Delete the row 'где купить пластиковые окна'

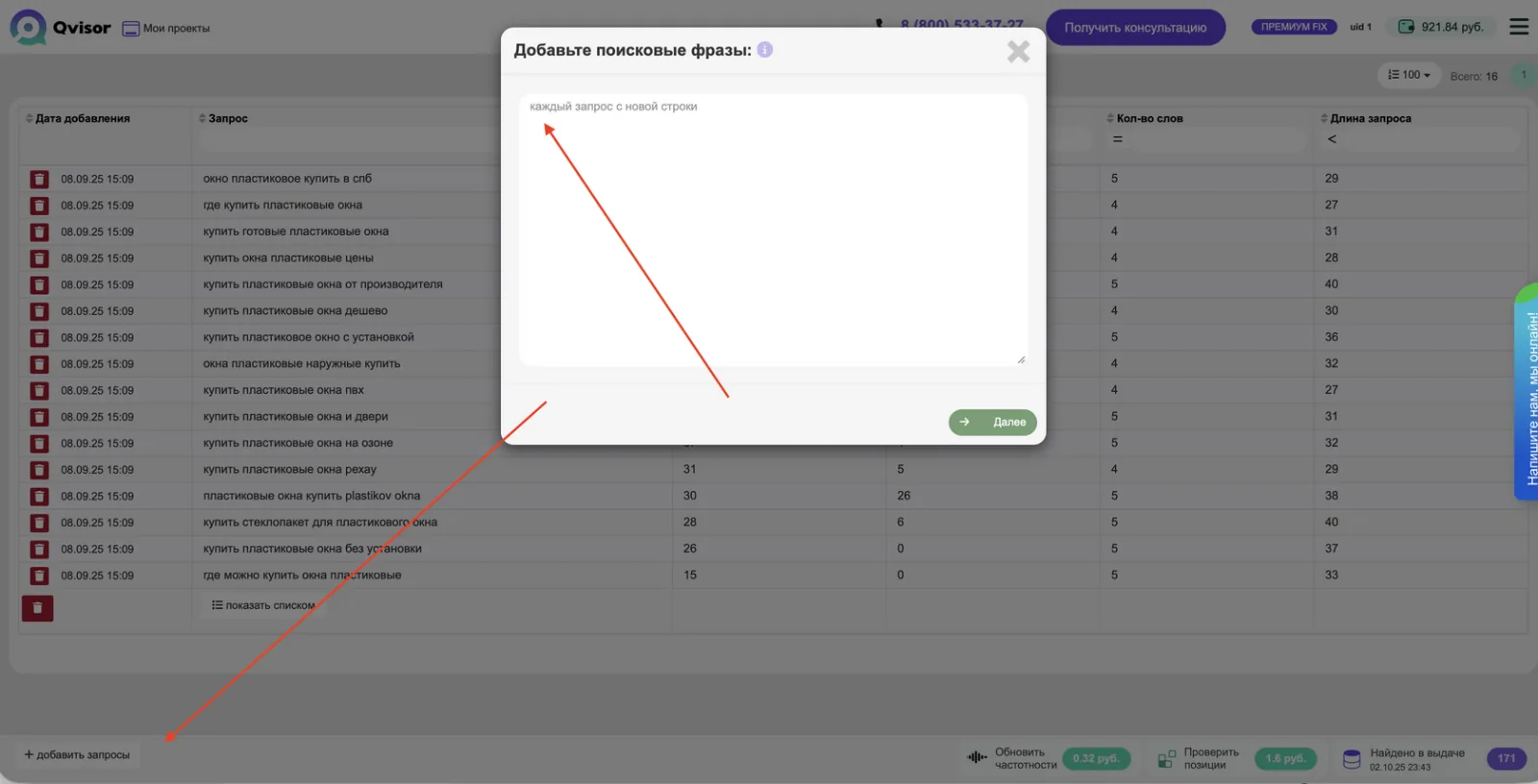(x=39, y=206)
